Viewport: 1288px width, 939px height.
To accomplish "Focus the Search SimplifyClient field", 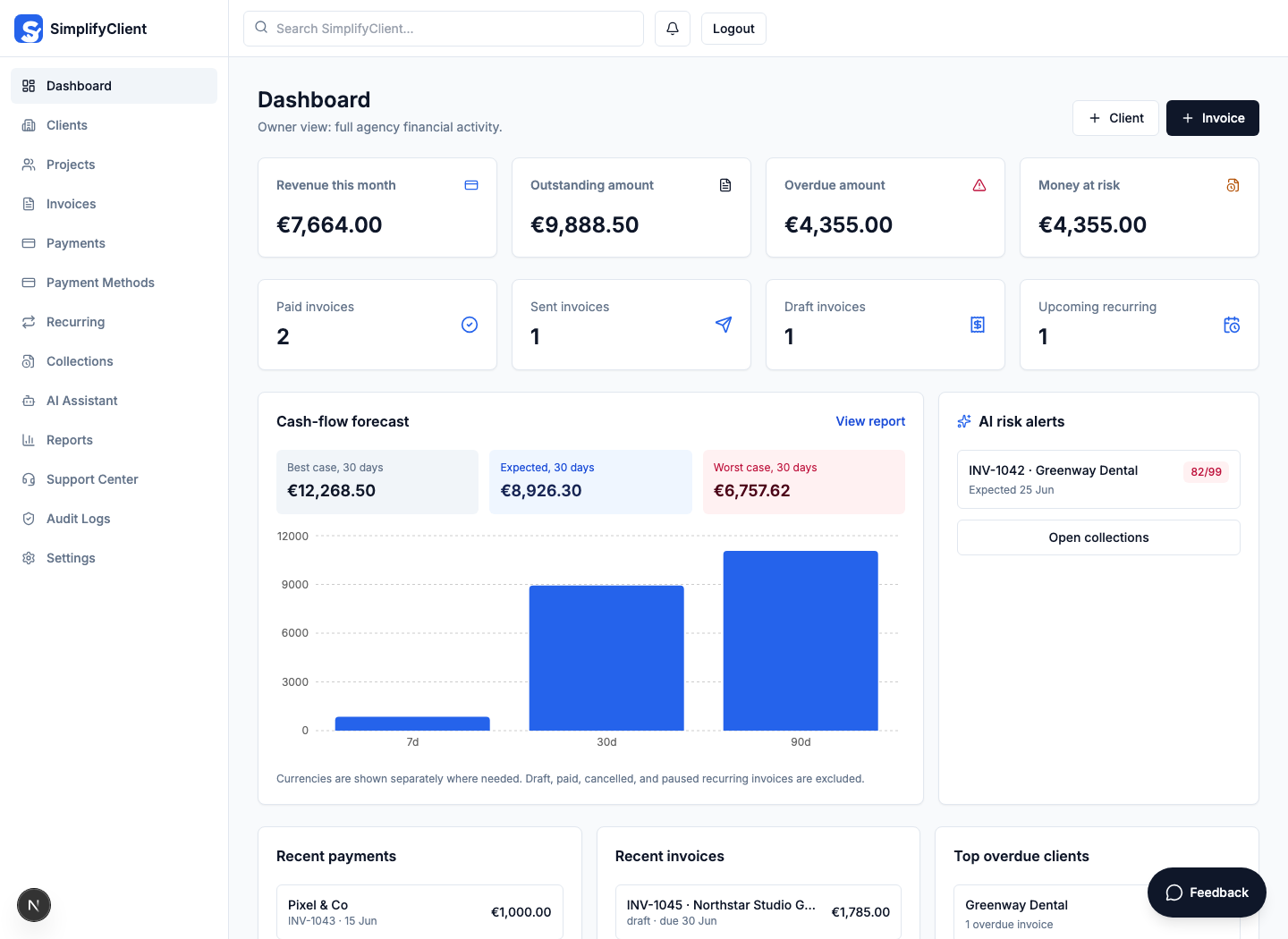I will (x=444, y=29).
